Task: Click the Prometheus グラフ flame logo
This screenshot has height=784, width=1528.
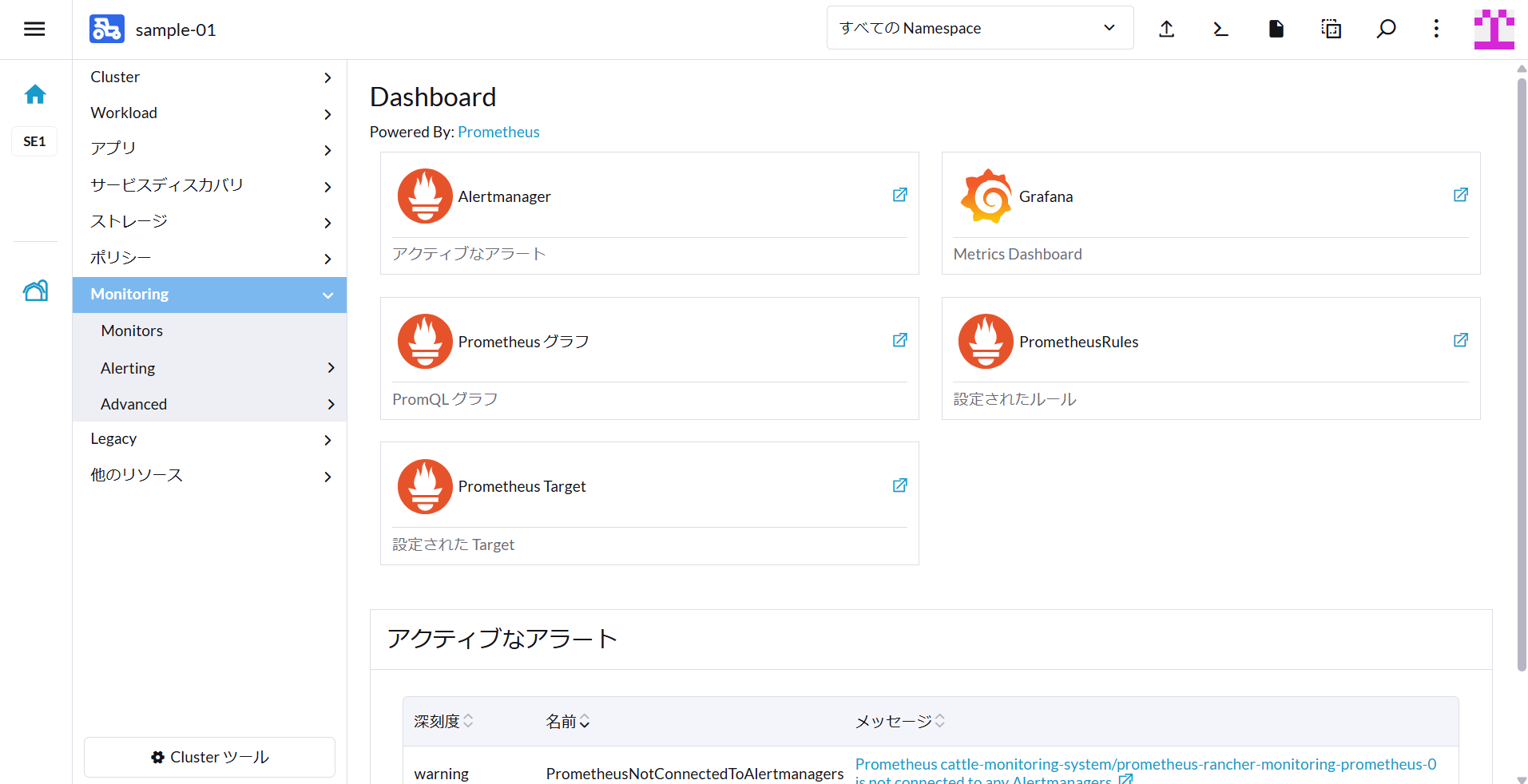Action: [x=425, y=341]
